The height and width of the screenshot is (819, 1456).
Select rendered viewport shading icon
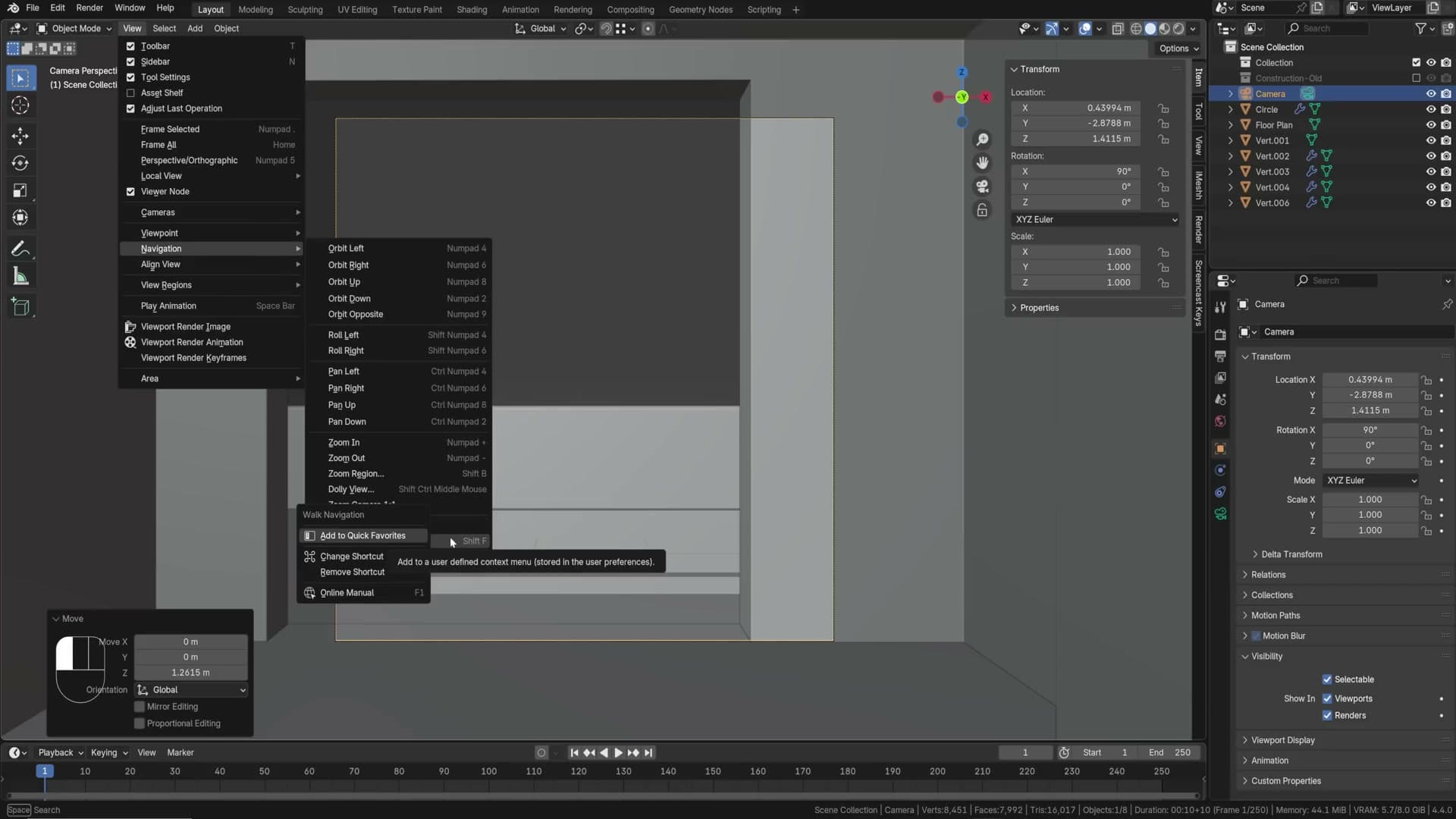pos(1178,29)
